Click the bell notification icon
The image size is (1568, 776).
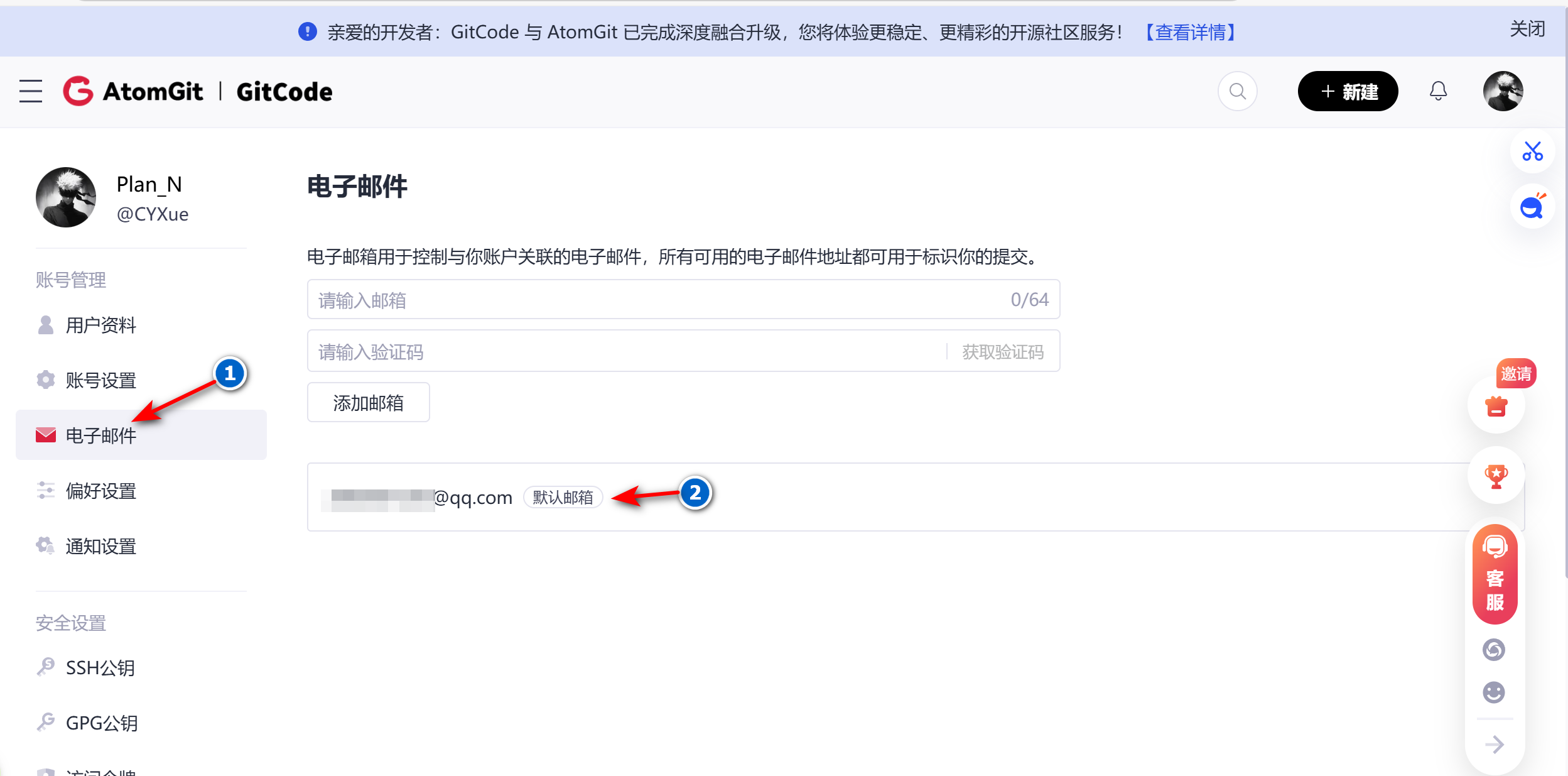coord(1438,91)
